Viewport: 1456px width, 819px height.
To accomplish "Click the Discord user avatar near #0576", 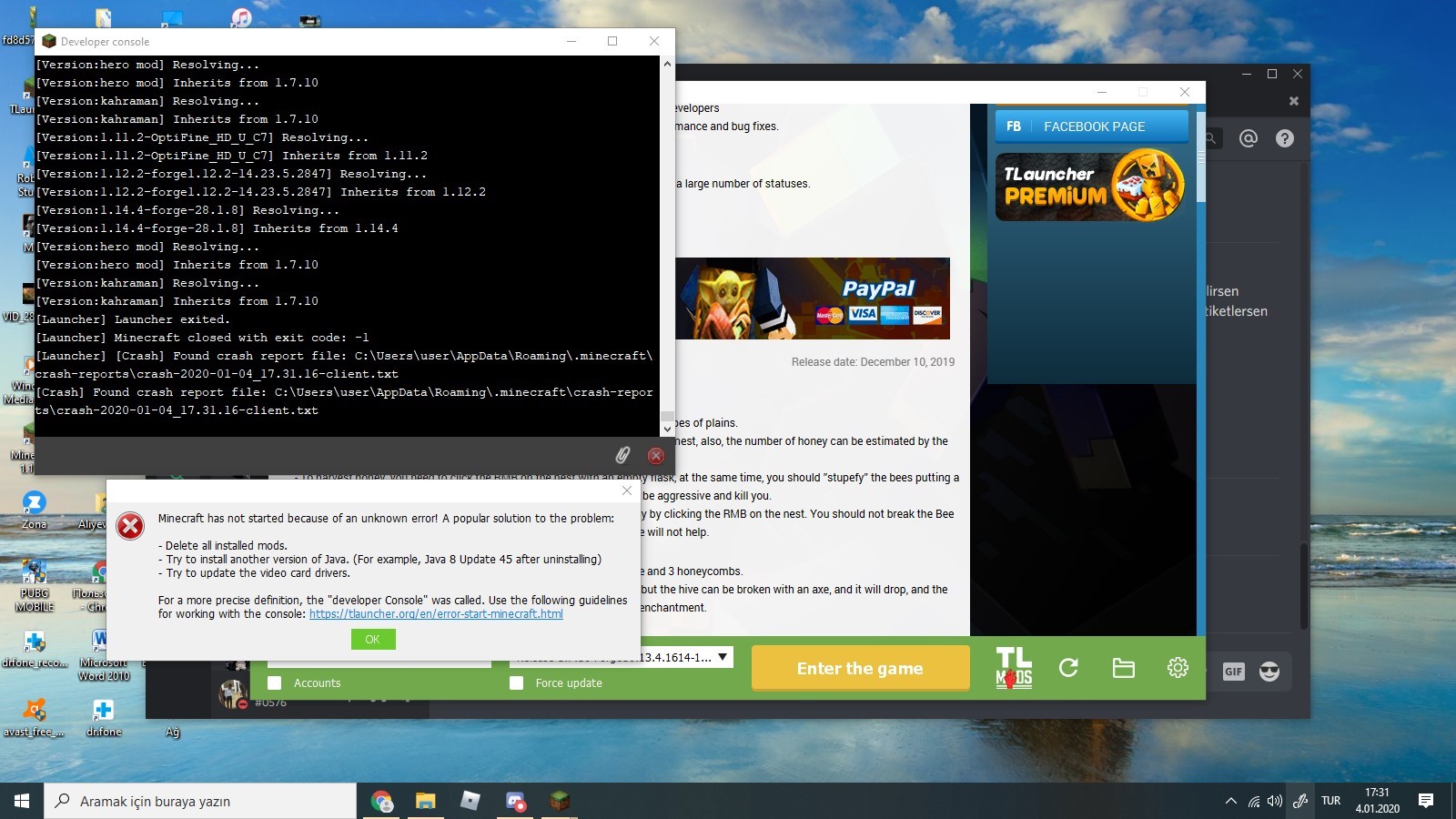I will click(x=233, y=693).
